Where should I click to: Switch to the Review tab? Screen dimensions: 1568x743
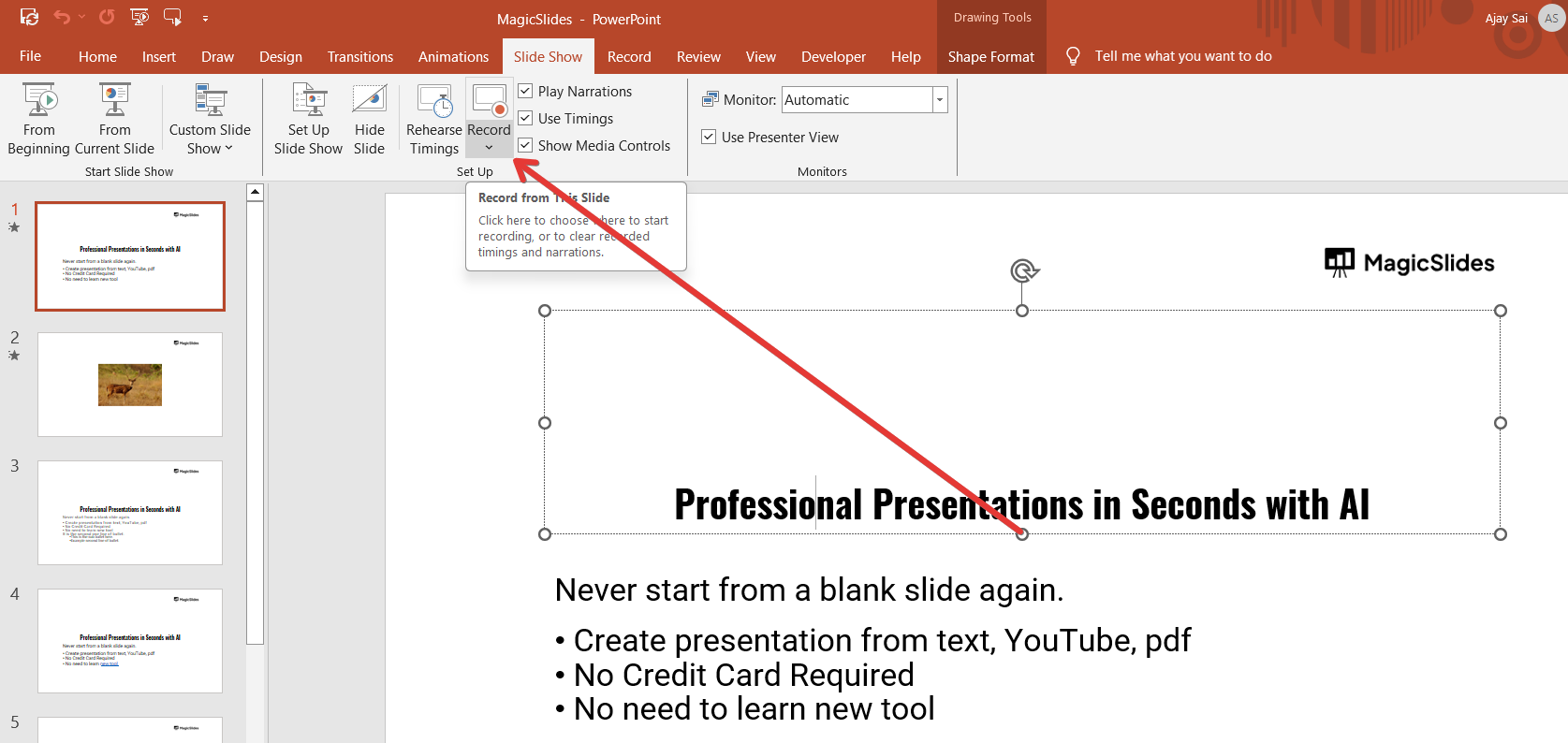(698, 56)
